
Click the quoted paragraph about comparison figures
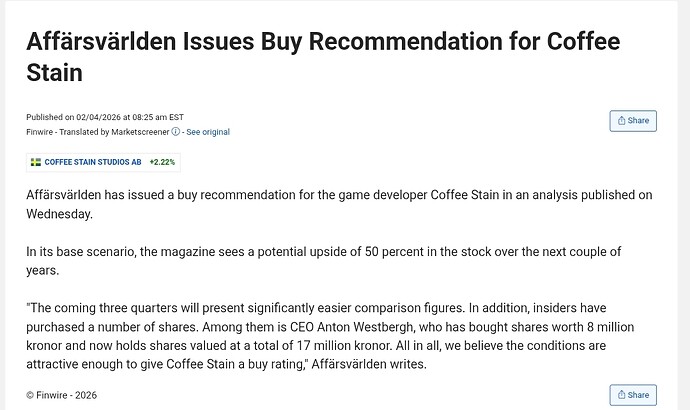pos(339,336)
